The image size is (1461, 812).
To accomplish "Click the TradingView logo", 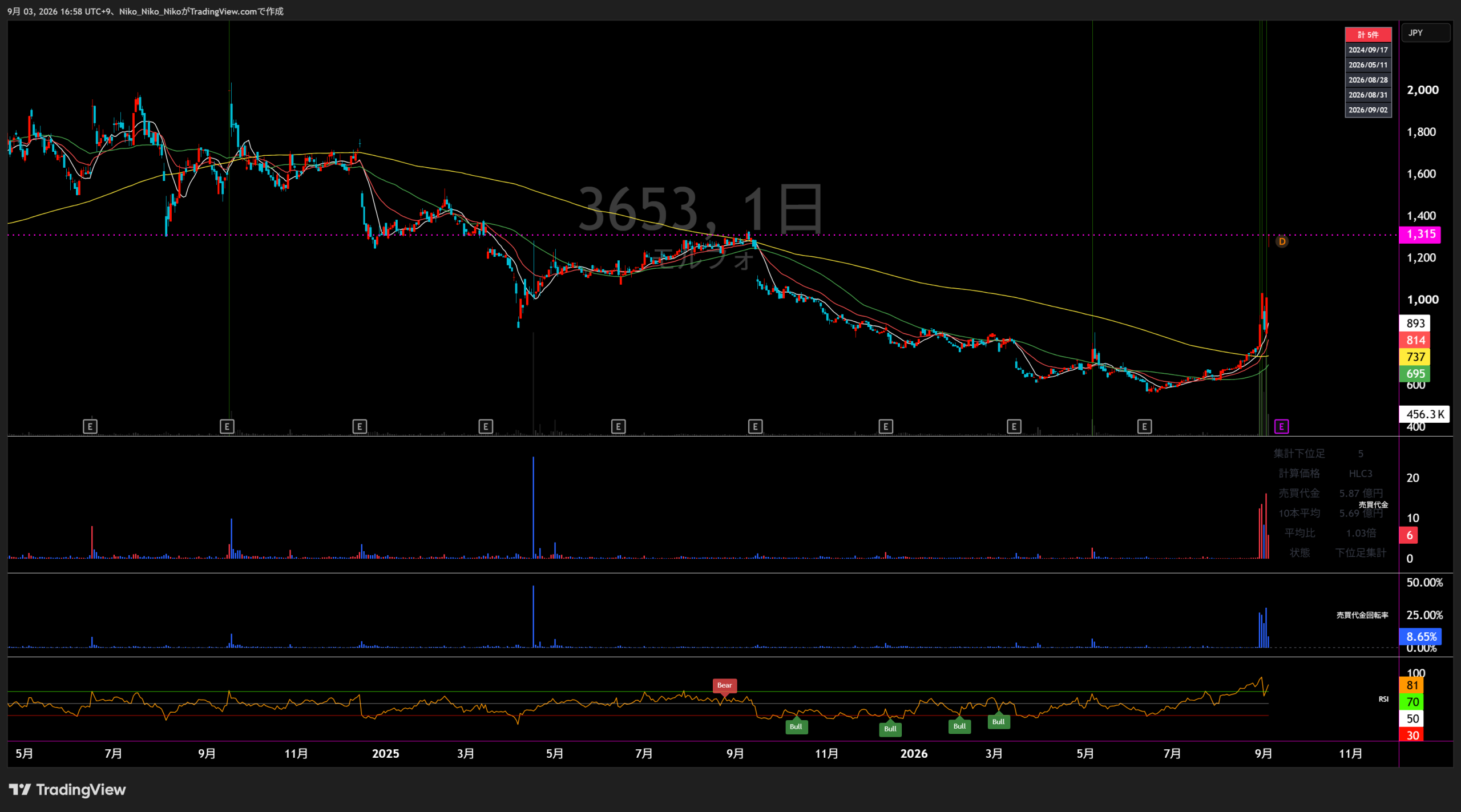I will [67, 790].
